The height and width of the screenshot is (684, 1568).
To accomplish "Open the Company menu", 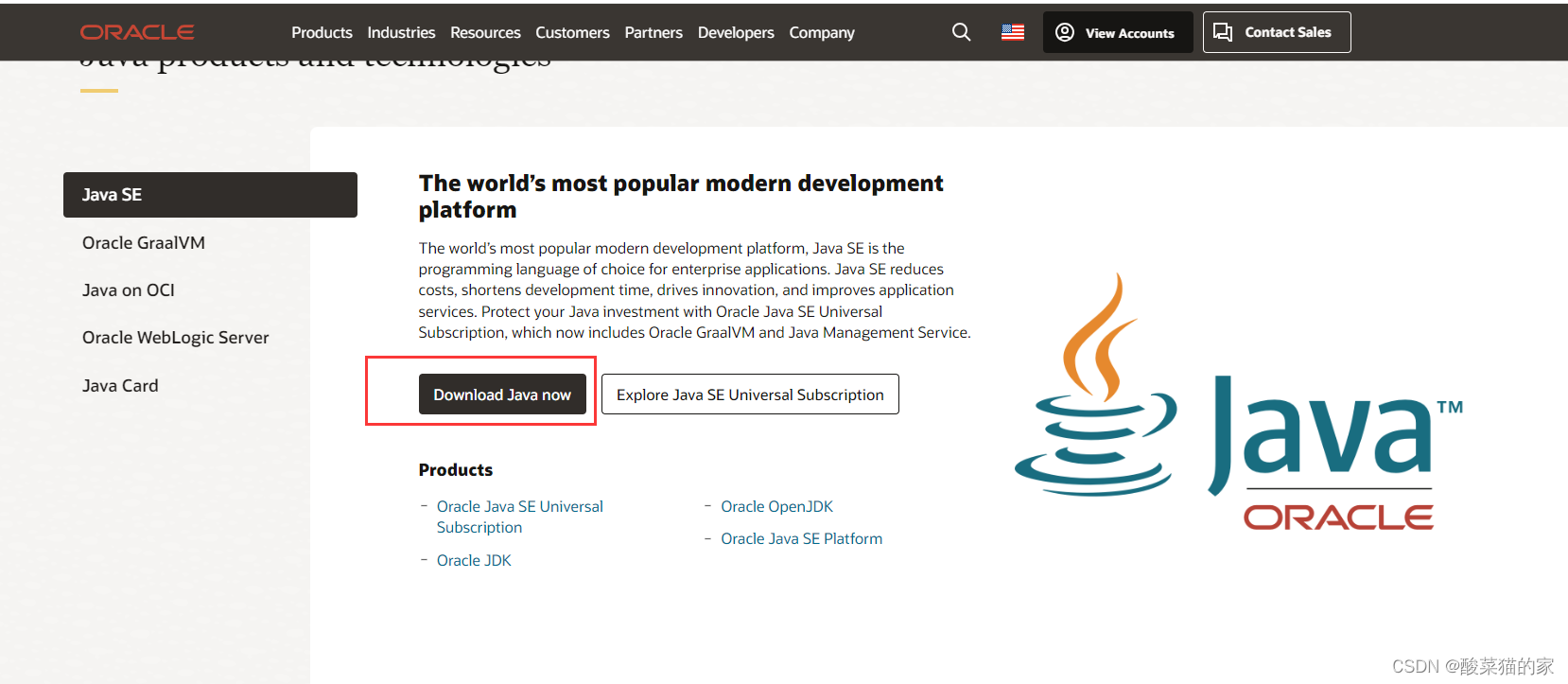I will click(x=822, y=32).
